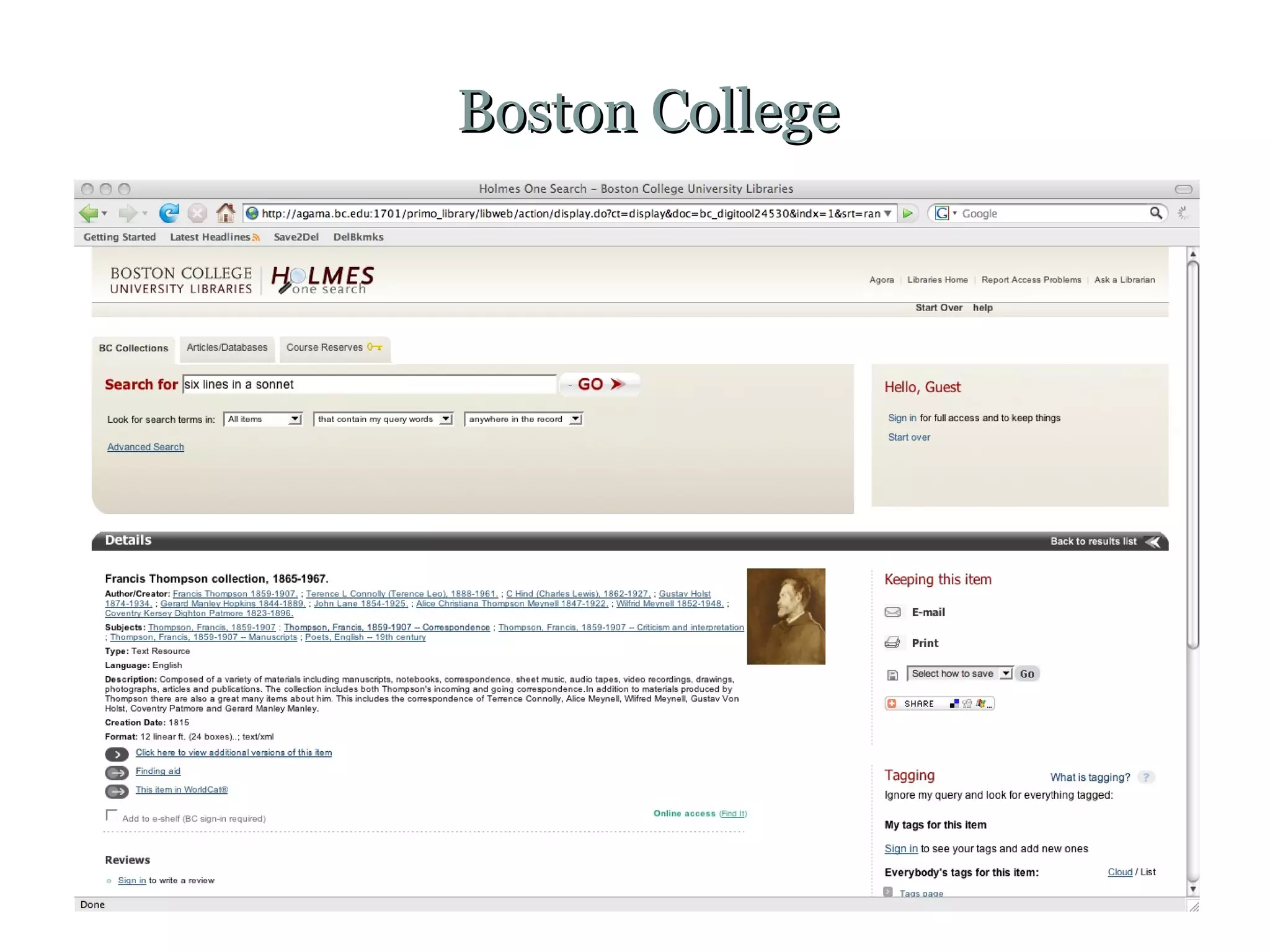Click Sign in to write a review
Viewport: 1270px width, 952px height.
[x=132, y=881]
